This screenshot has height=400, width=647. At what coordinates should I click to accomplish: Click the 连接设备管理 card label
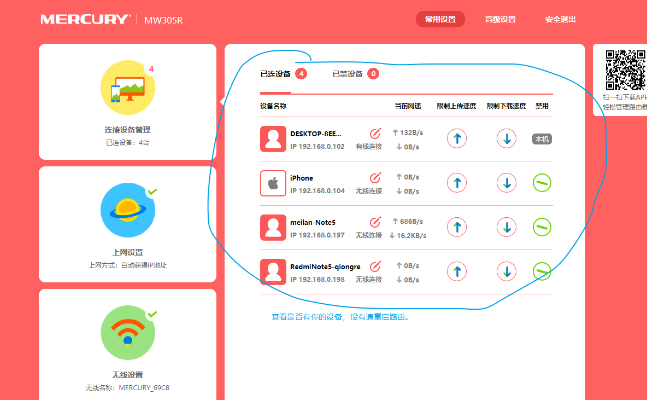[x=128, y=130]
